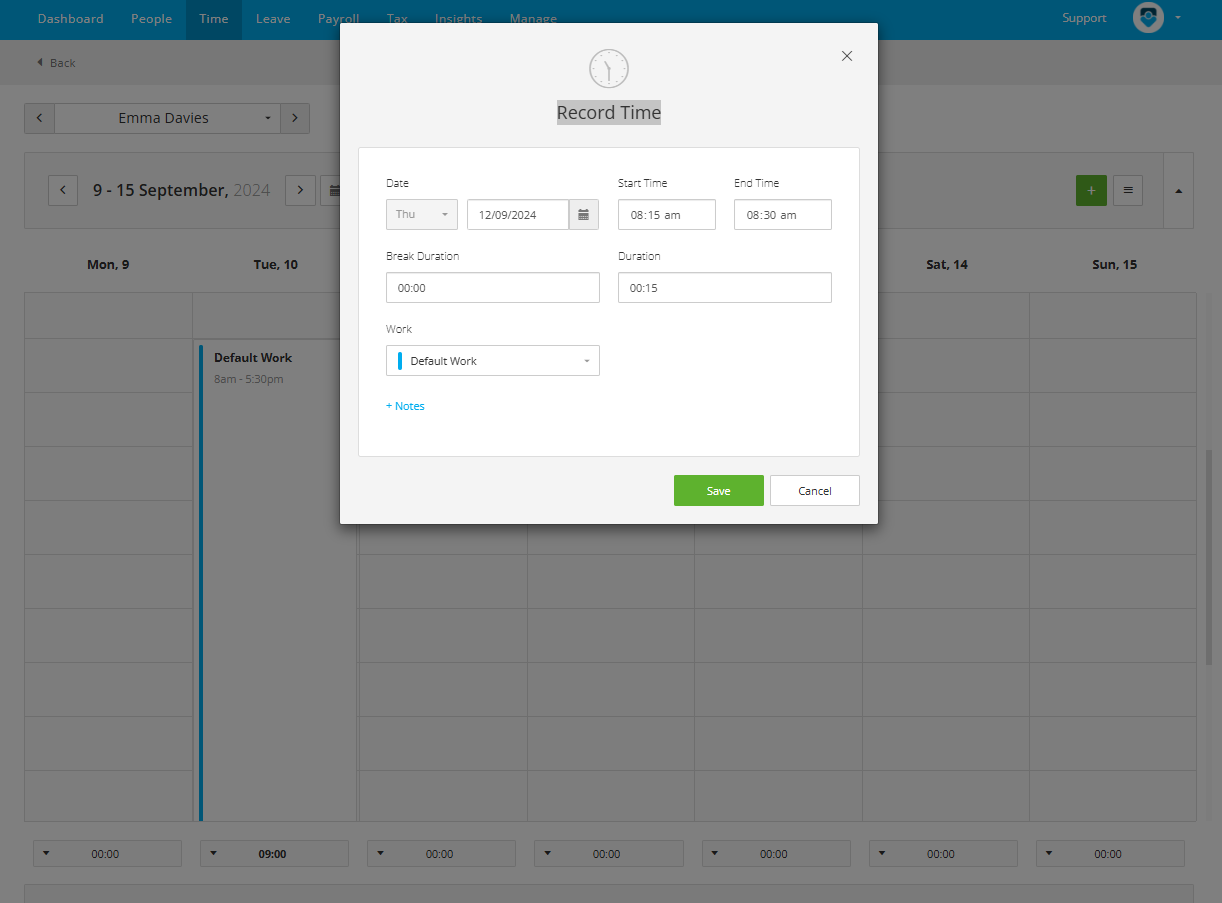Open the timesheet list view icon
1222x903 pixels.
click(1128, 190)
